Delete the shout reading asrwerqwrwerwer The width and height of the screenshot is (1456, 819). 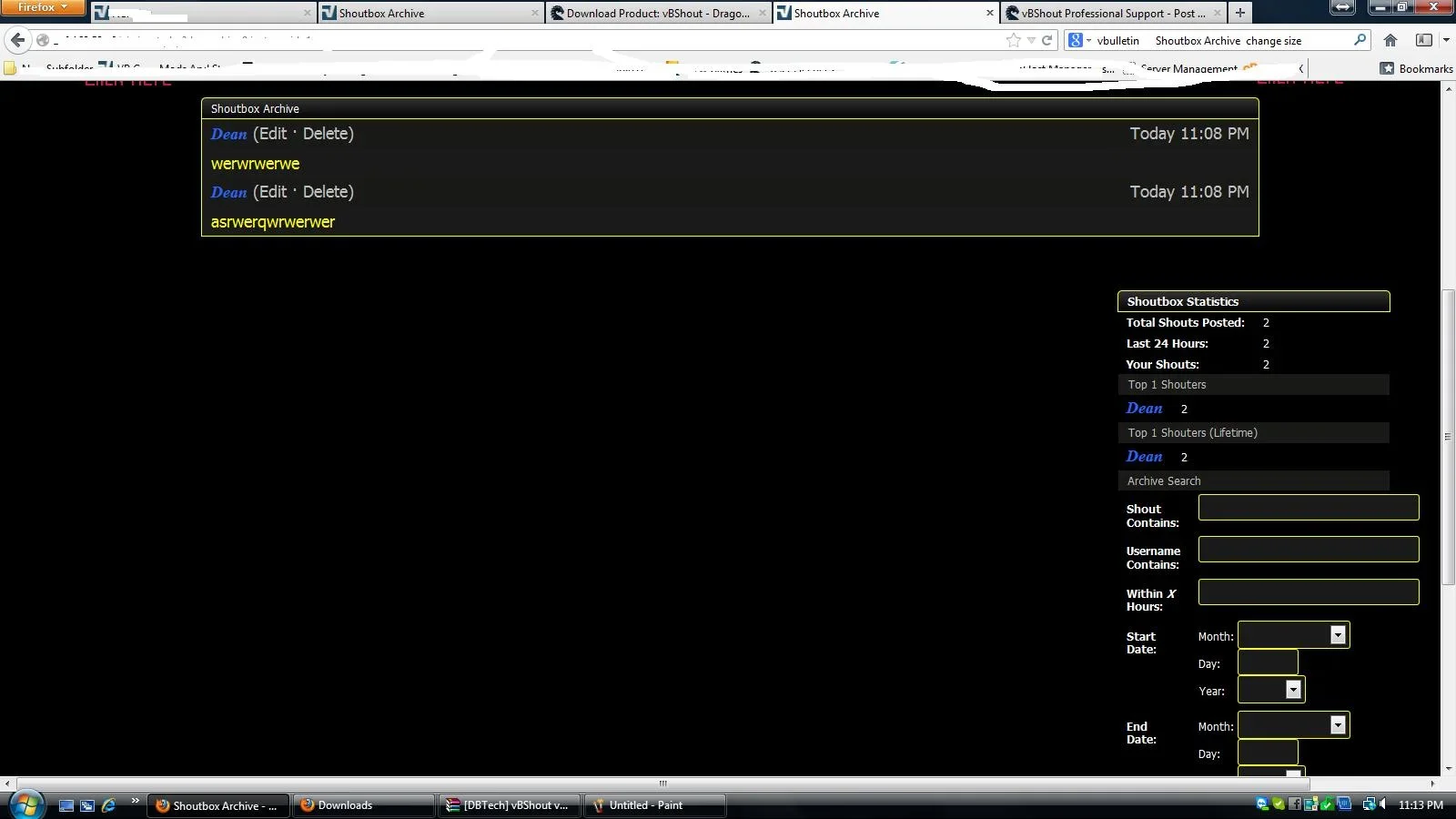point(325,192)
